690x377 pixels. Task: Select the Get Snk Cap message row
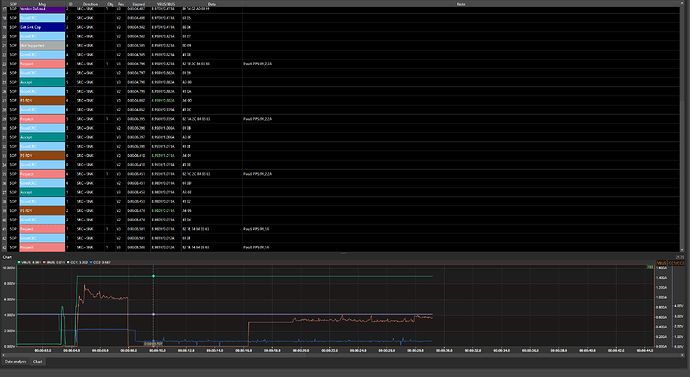coord(42,27)
